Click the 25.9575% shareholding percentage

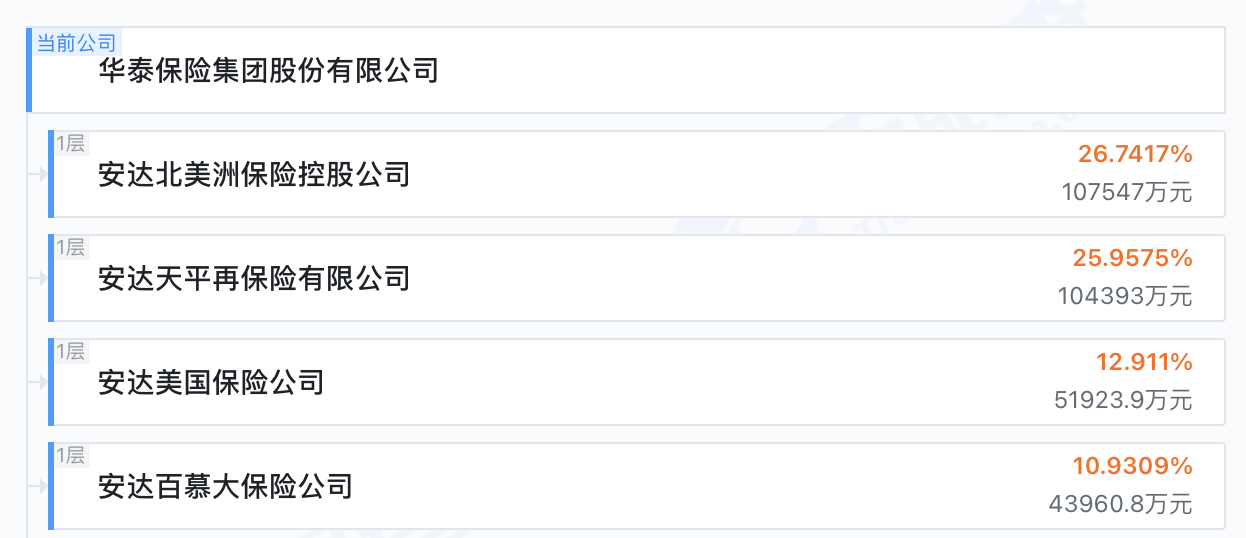coord(1132,258)
